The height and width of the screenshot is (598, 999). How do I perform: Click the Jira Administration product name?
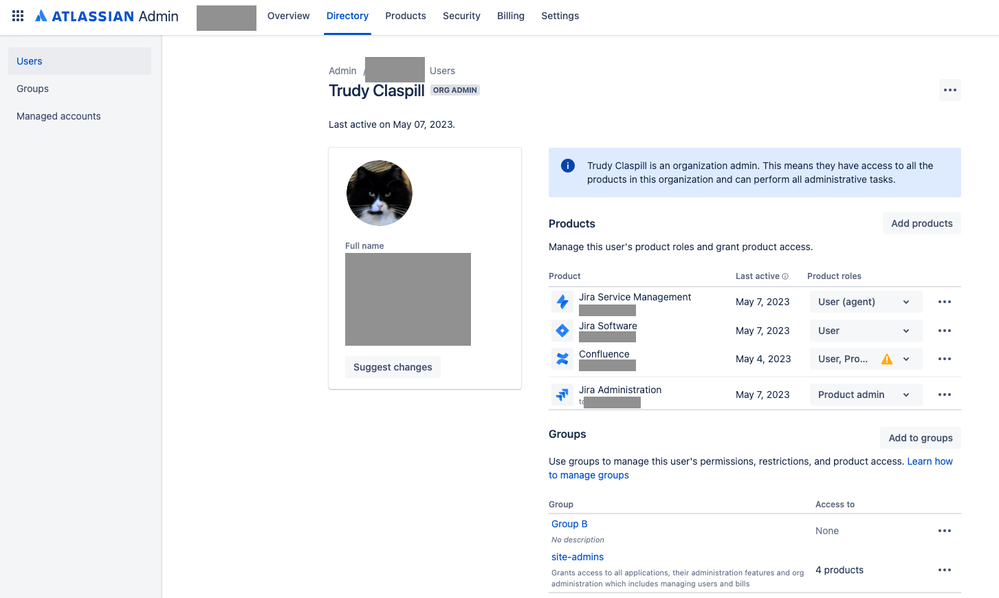click(x=620, y=390)
